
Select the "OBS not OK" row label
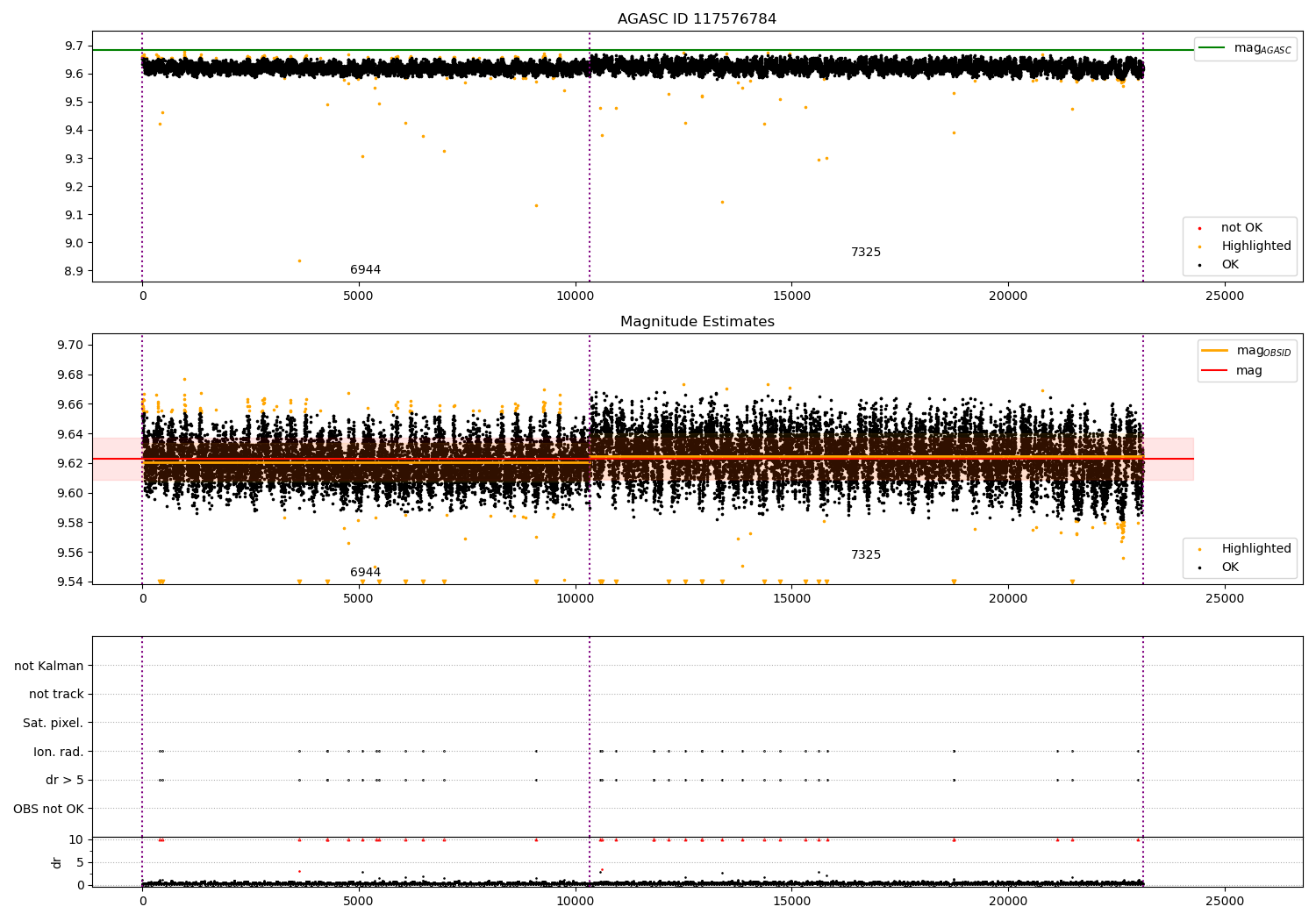point(49,809)
